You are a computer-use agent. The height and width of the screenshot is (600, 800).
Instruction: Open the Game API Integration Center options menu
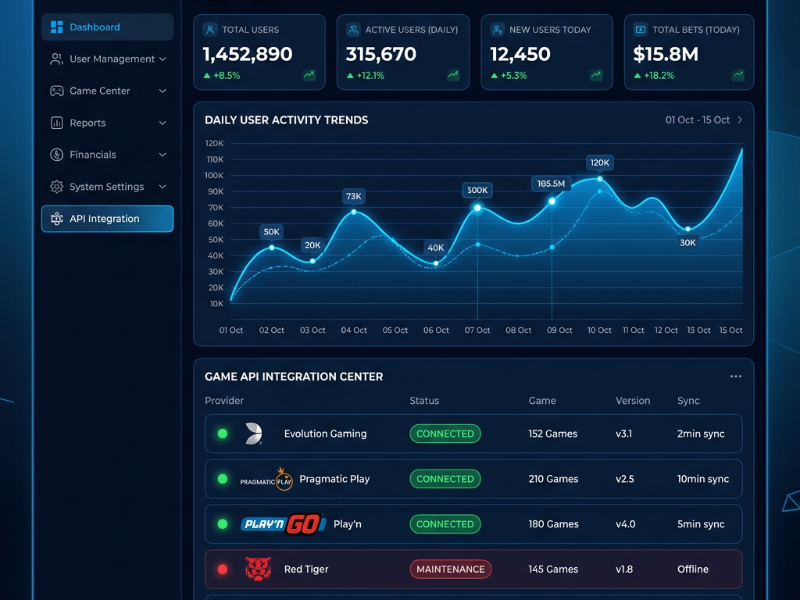point(735,377)
